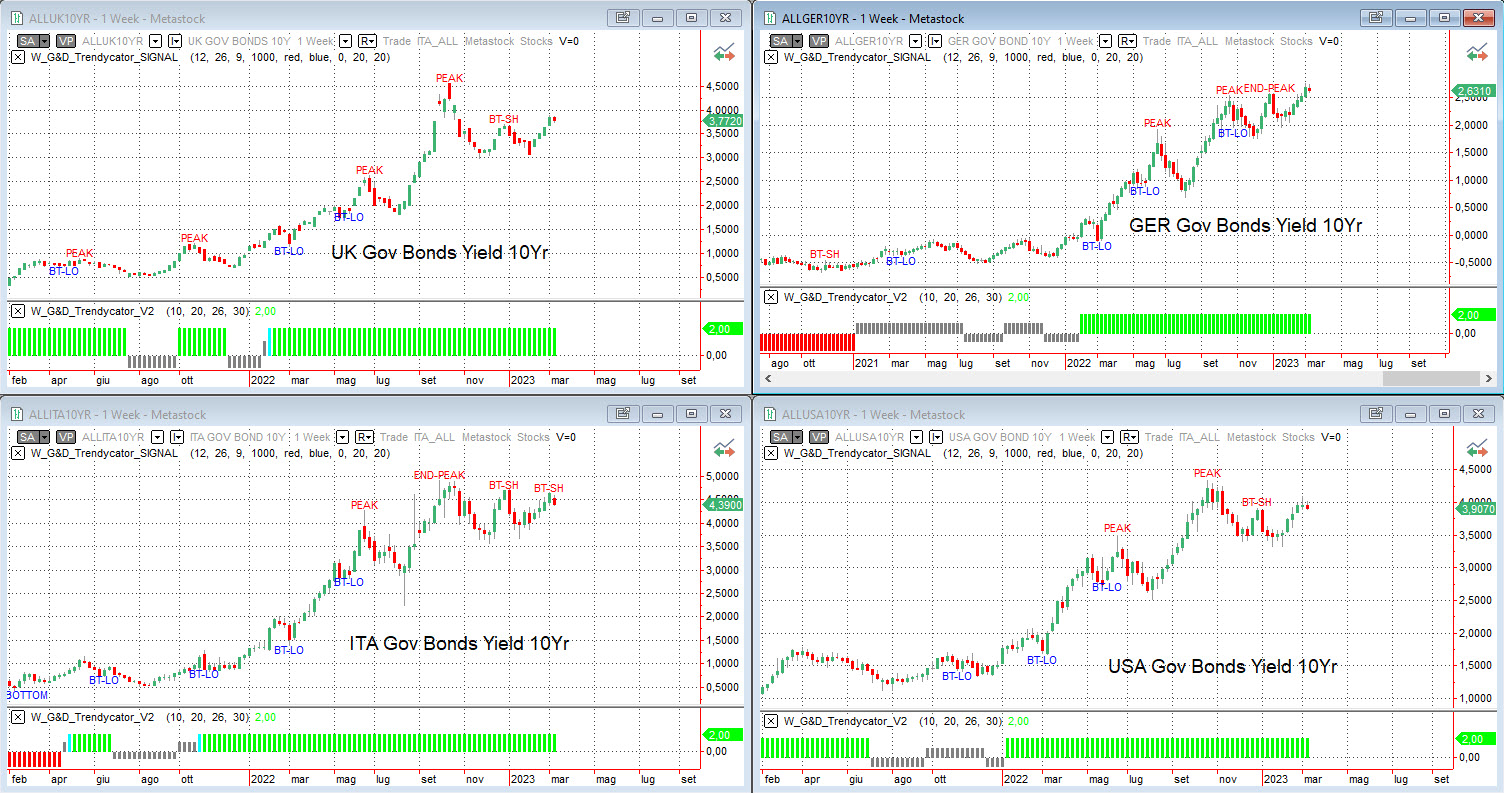Minimize the ALLGER10YR chart window
Image resolution: width=1504 pixels, height=793 pixels.
pos(1410,17)
